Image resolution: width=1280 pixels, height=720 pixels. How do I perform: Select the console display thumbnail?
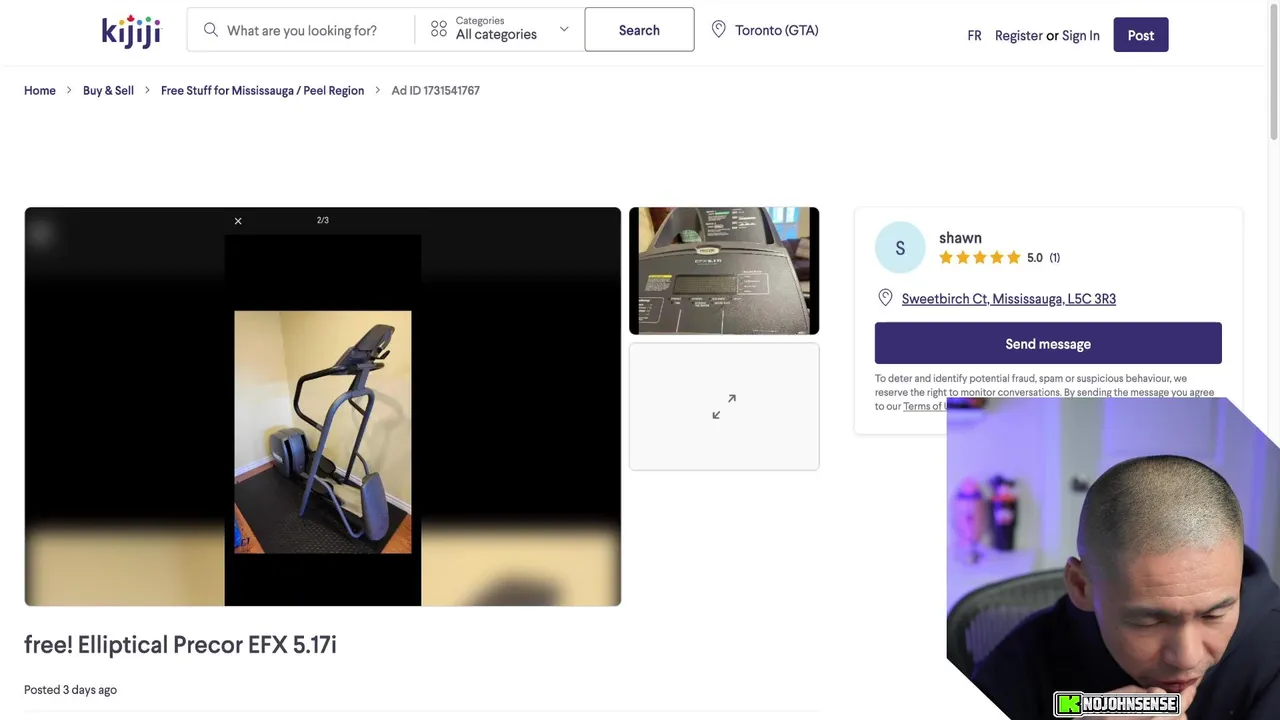point(724,271)
